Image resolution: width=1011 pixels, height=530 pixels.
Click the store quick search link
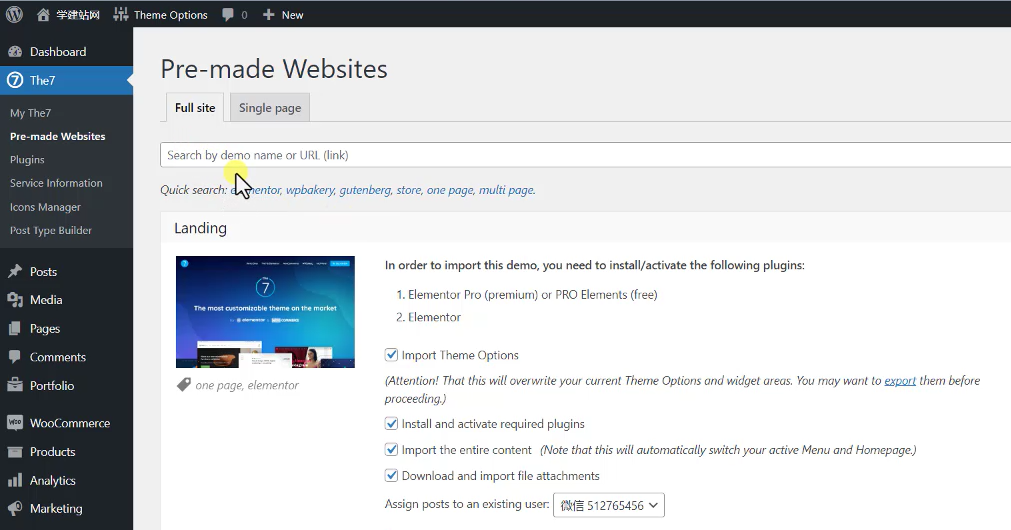pos(408,190)
